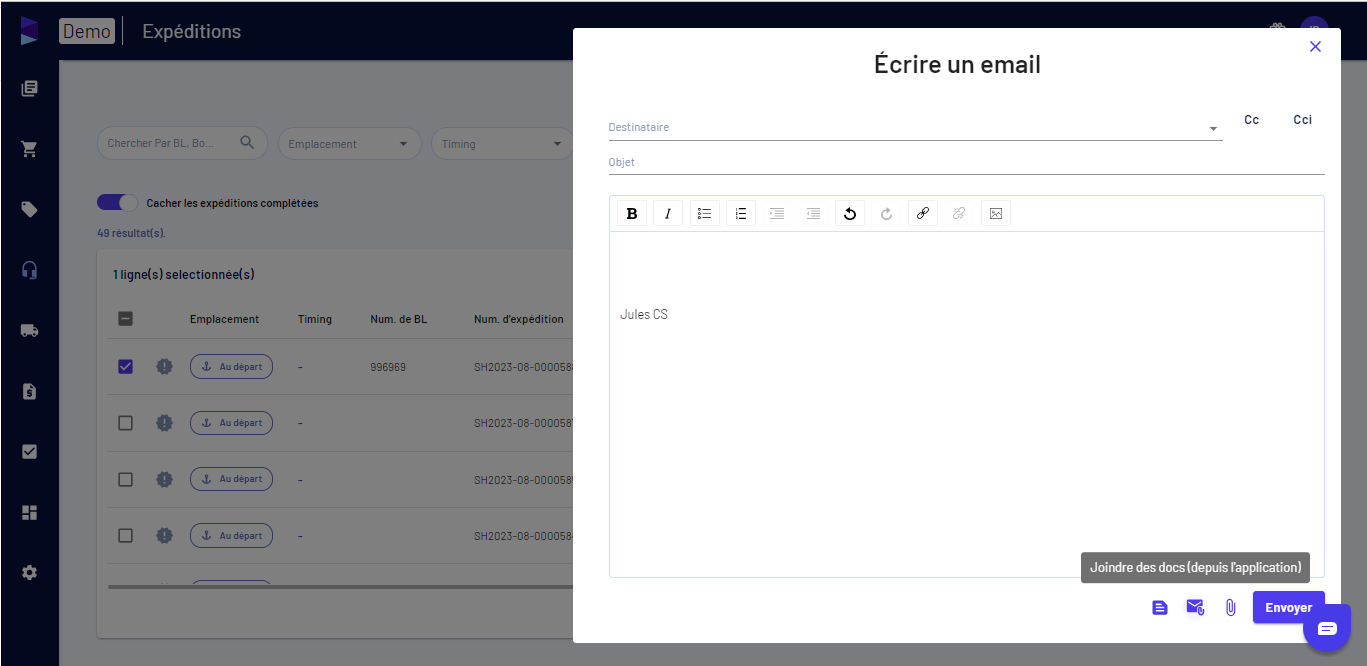Insert a hyperlink in the email body
Image resolution: width=1367 pixels, height=666 pixels.
(x=923, y=213)
